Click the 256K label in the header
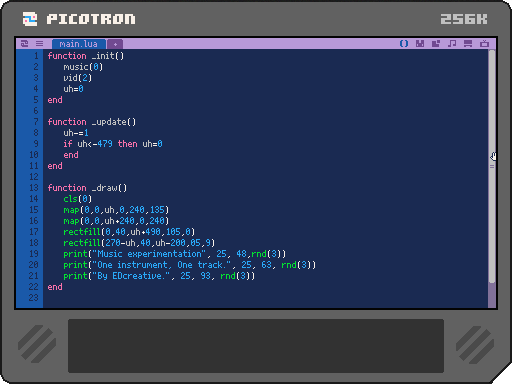Image resolution: width=512 pixels, height=384 pixels. coord(464,19)
